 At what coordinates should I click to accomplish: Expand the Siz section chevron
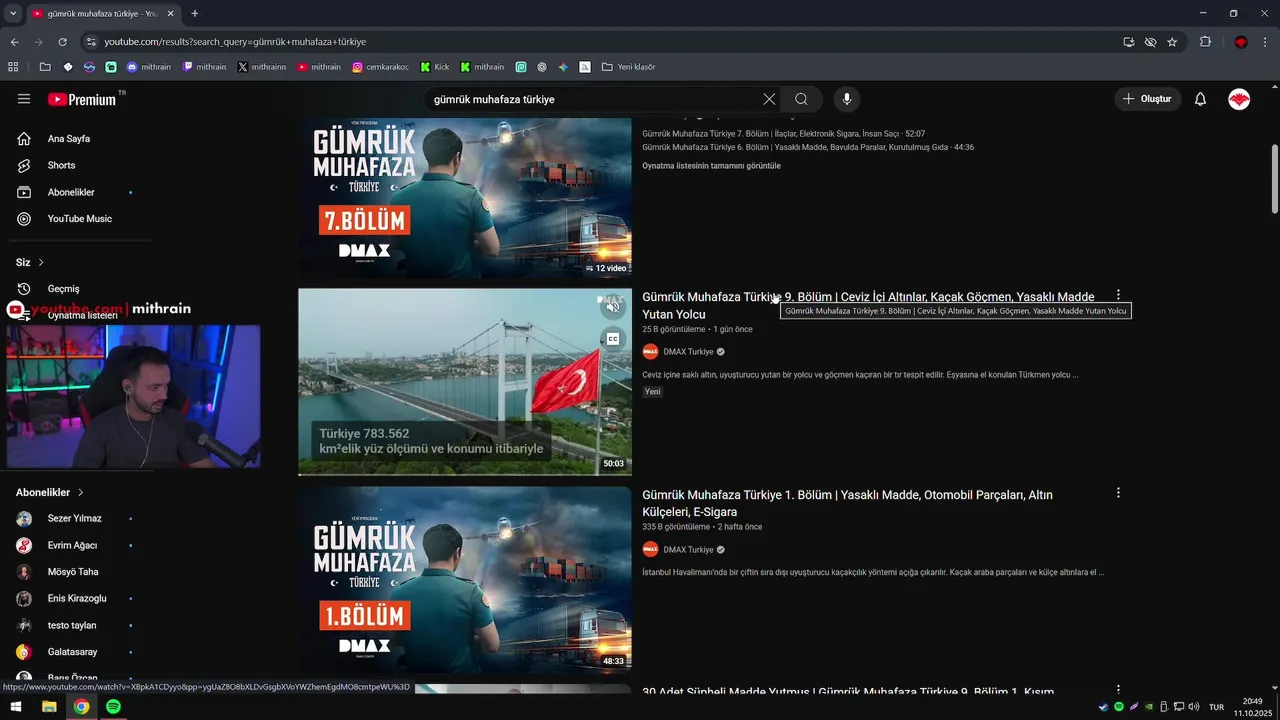coord(41,262)
